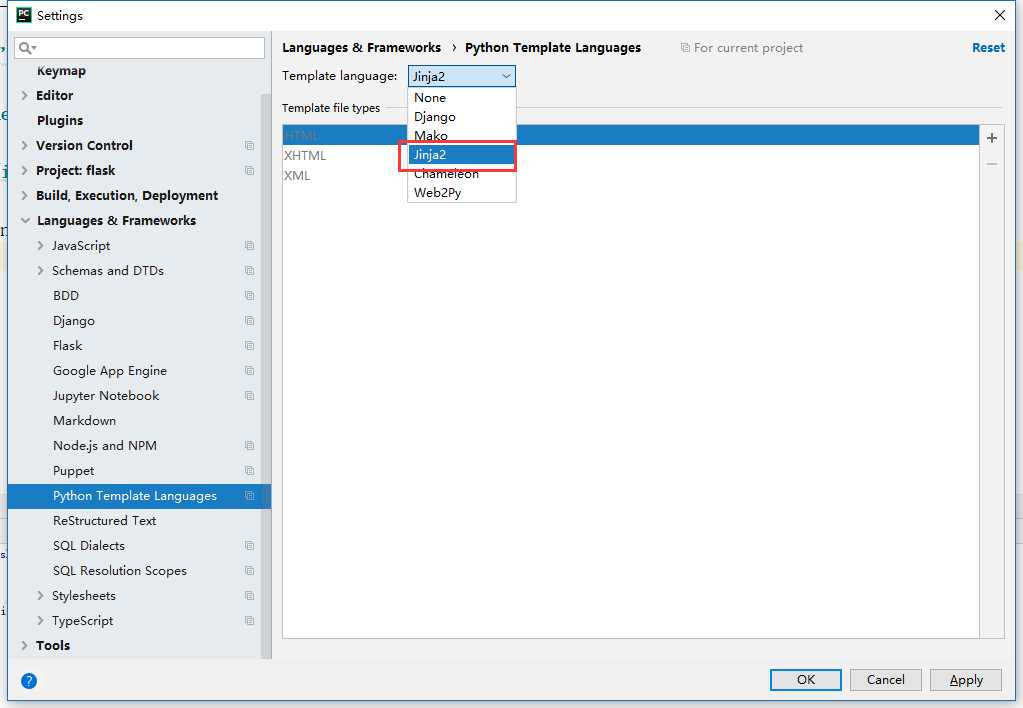
Task: Click the search magnifier icon in settings
Action: click(x=27, y=48)
